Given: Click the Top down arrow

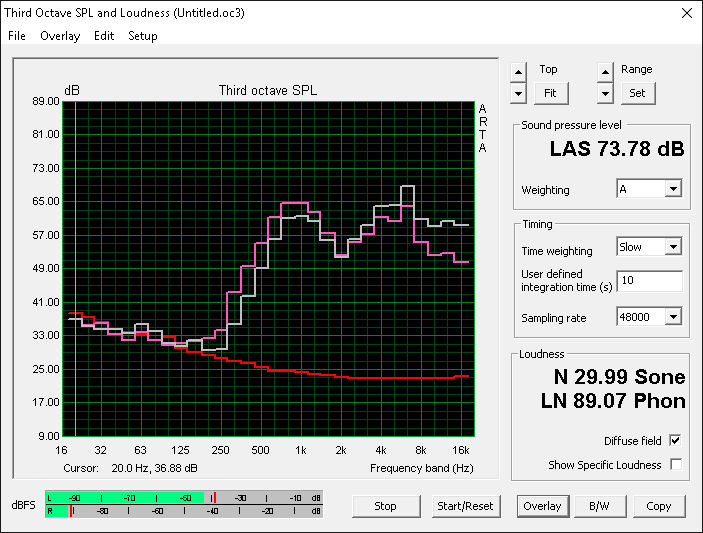Looking at the screenshot, I should pos(518,94).
